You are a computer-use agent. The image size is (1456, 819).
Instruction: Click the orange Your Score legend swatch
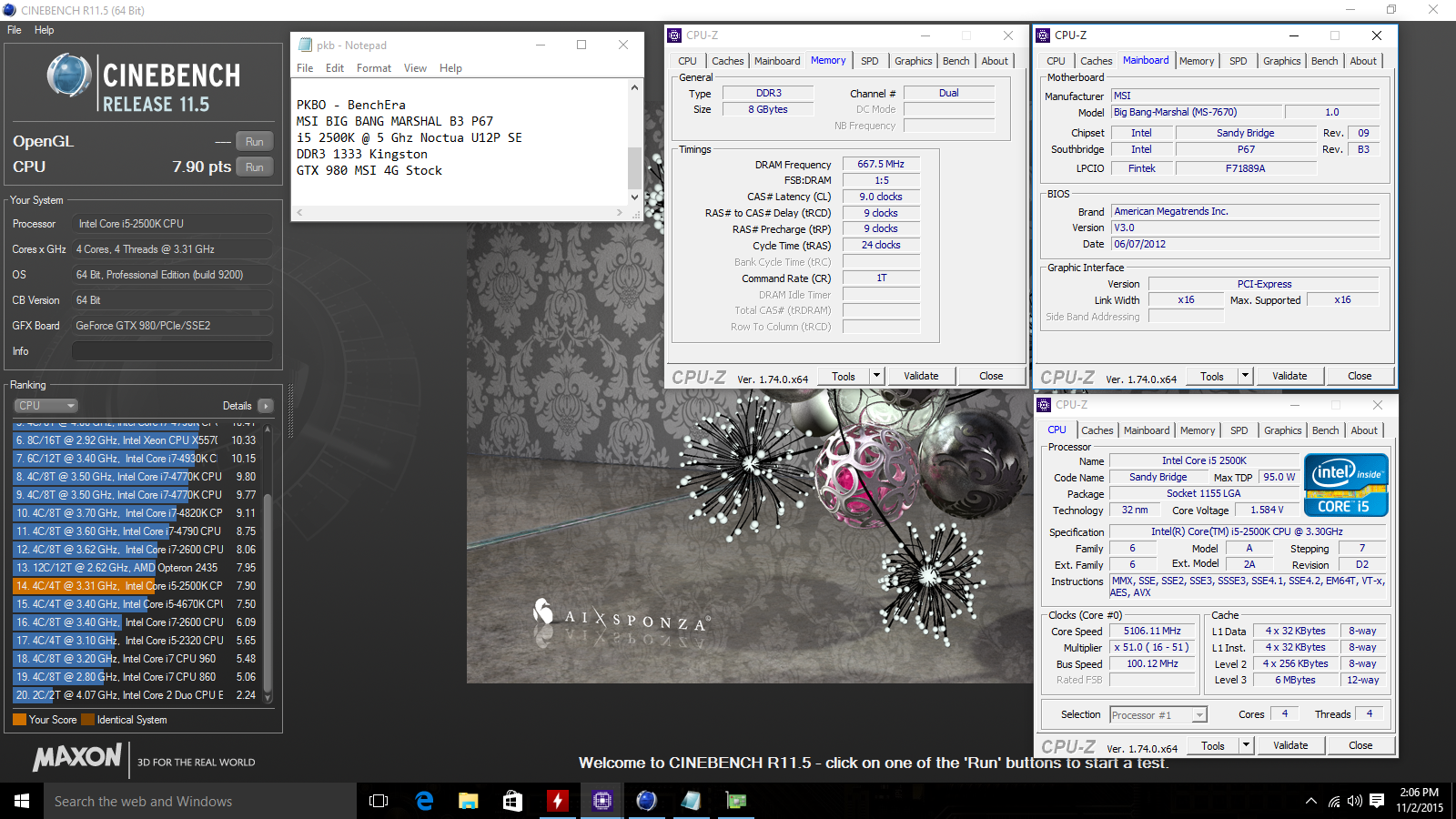tap(19, 720)
